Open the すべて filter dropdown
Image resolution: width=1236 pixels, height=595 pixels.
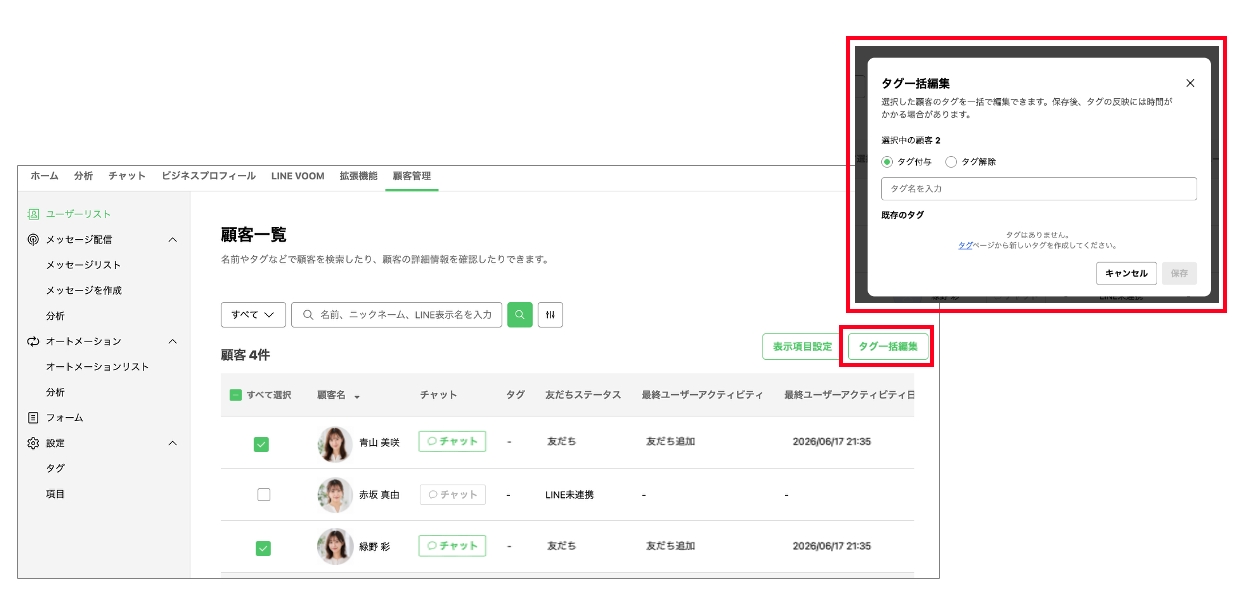point(253,314)
